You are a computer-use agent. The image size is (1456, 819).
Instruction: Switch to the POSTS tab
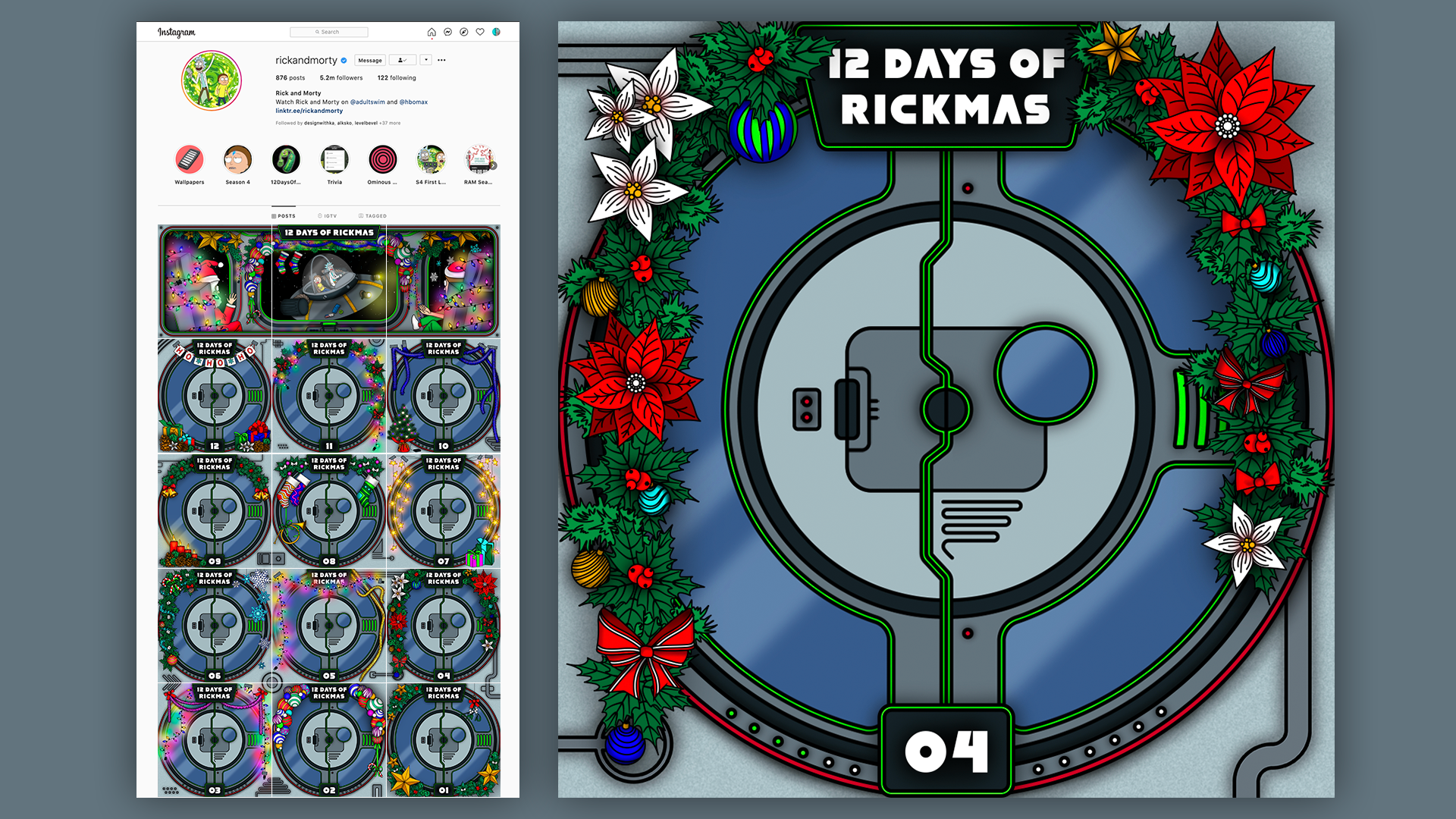[x=284, y=216]
